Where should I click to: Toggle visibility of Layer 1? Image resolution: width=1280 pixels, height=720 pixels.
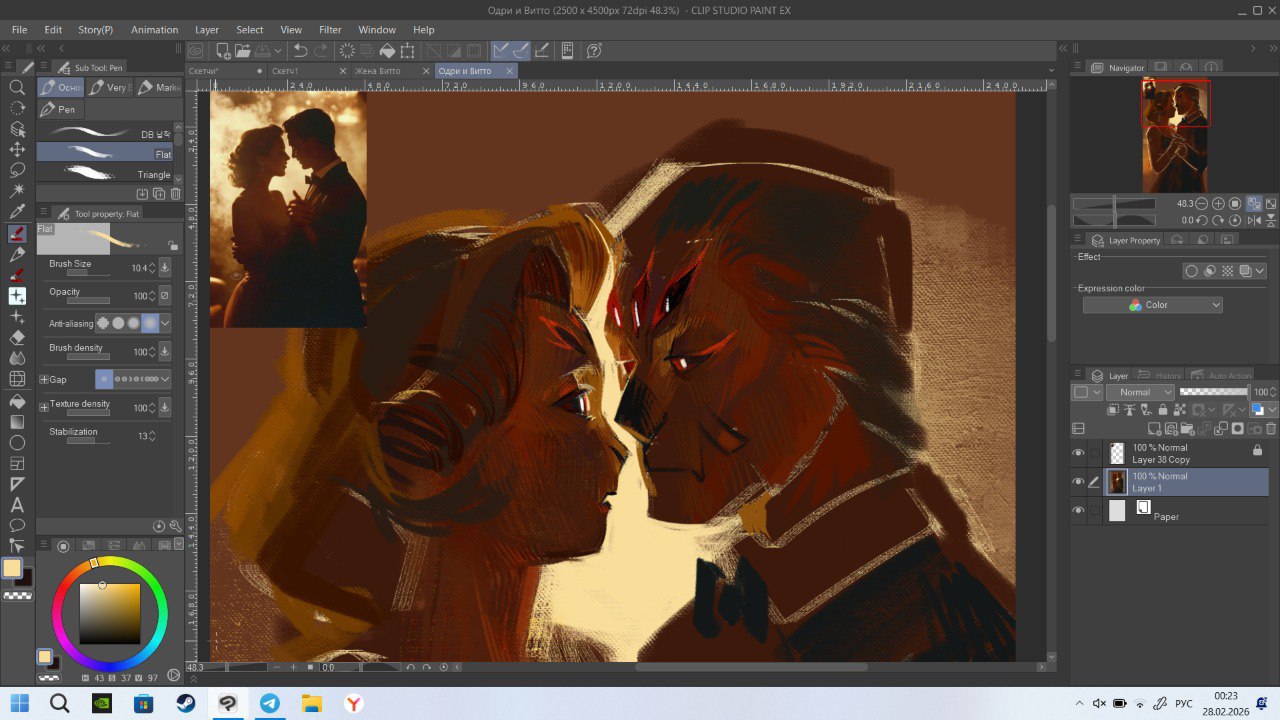point(1078,482)
